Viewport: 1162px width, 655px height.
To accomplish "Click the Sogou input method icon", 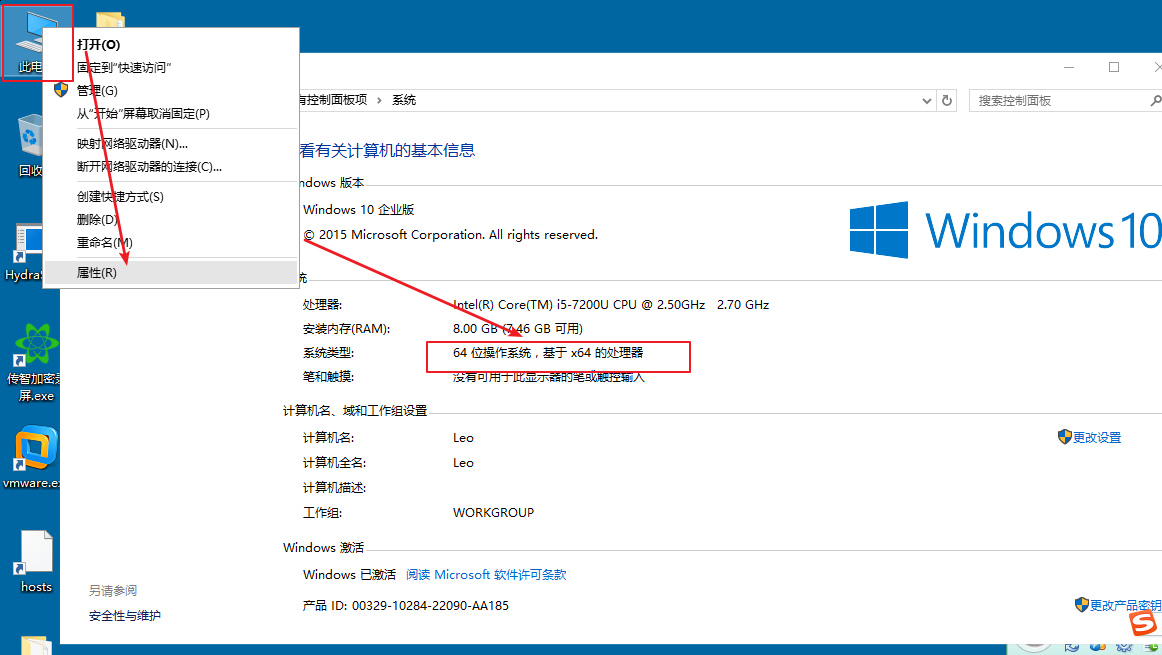I will click(1143, 623).
